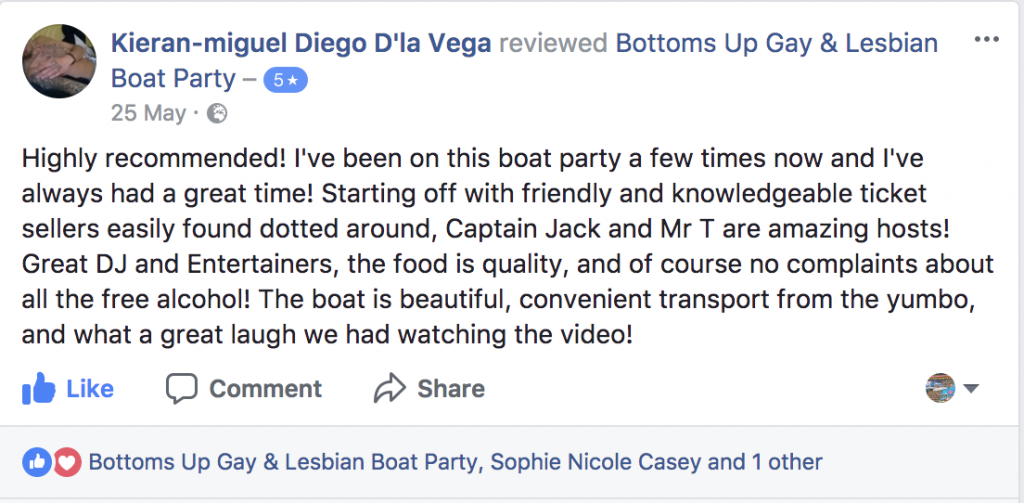
Task: Click the Share arrow icon
Action: 389,388
